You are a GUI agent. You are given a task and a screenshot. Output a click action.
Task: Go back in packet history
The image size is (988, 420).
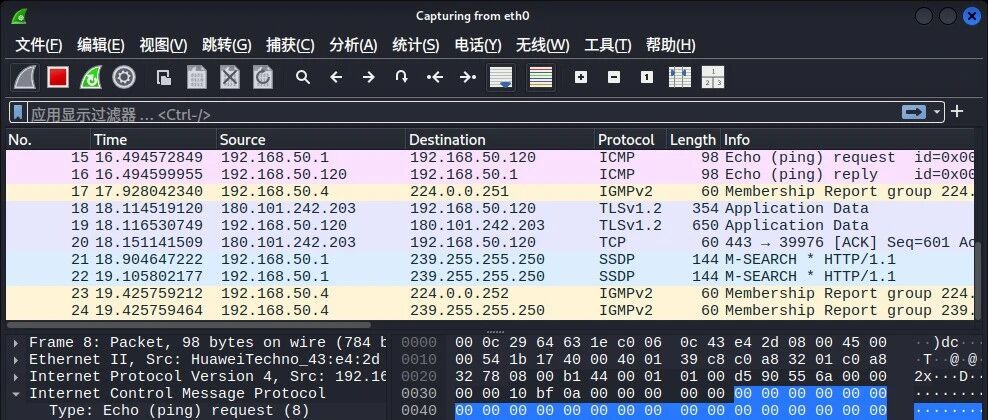click(336, 77)
